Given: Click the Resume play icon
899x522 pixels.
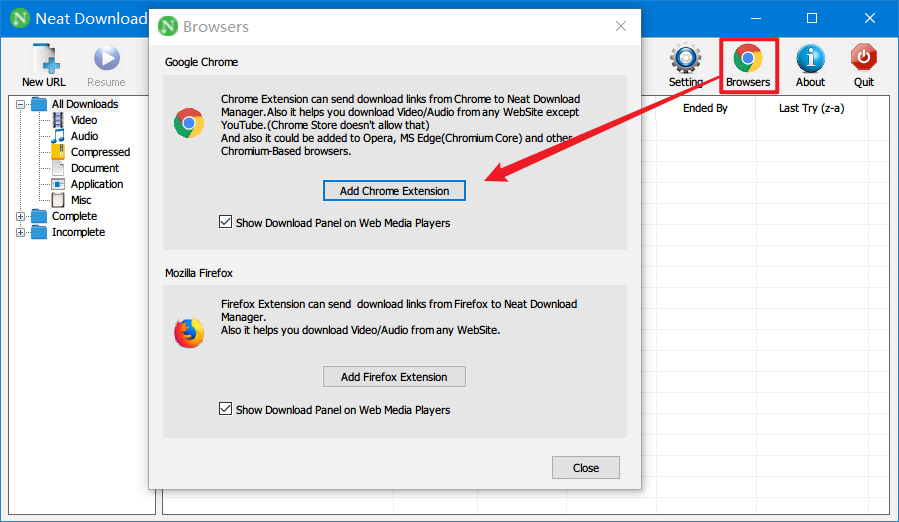Looking at the screenshot, I should point(107,59).
